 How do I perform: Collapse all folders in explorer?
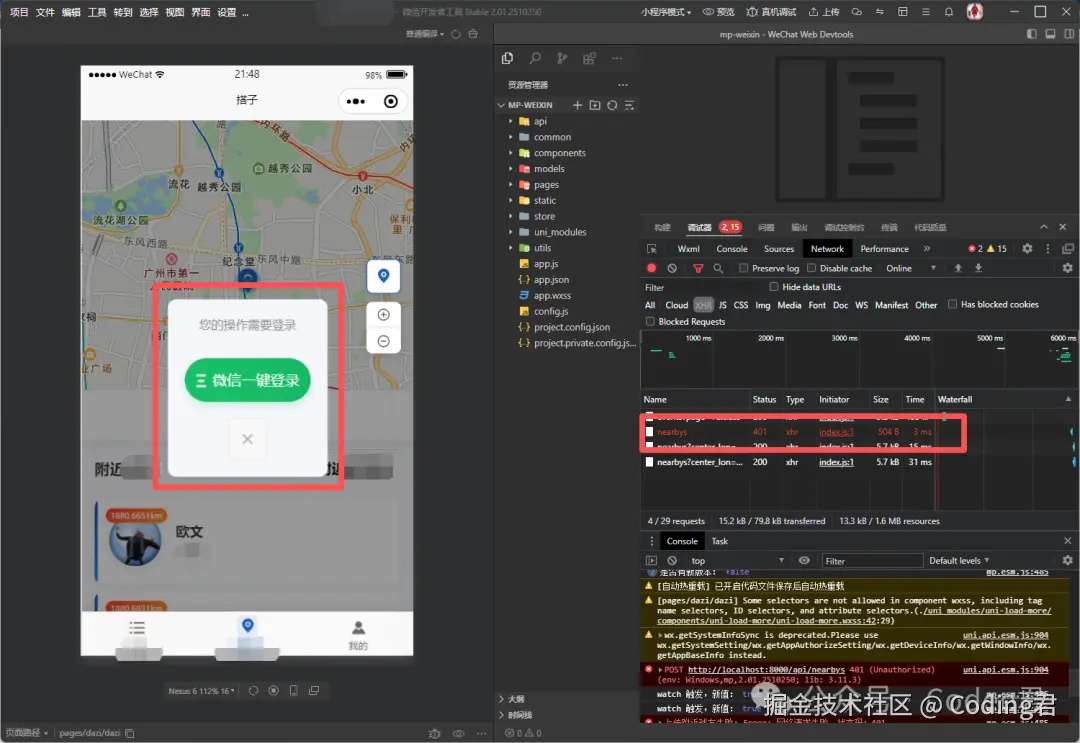click(629, 105)
